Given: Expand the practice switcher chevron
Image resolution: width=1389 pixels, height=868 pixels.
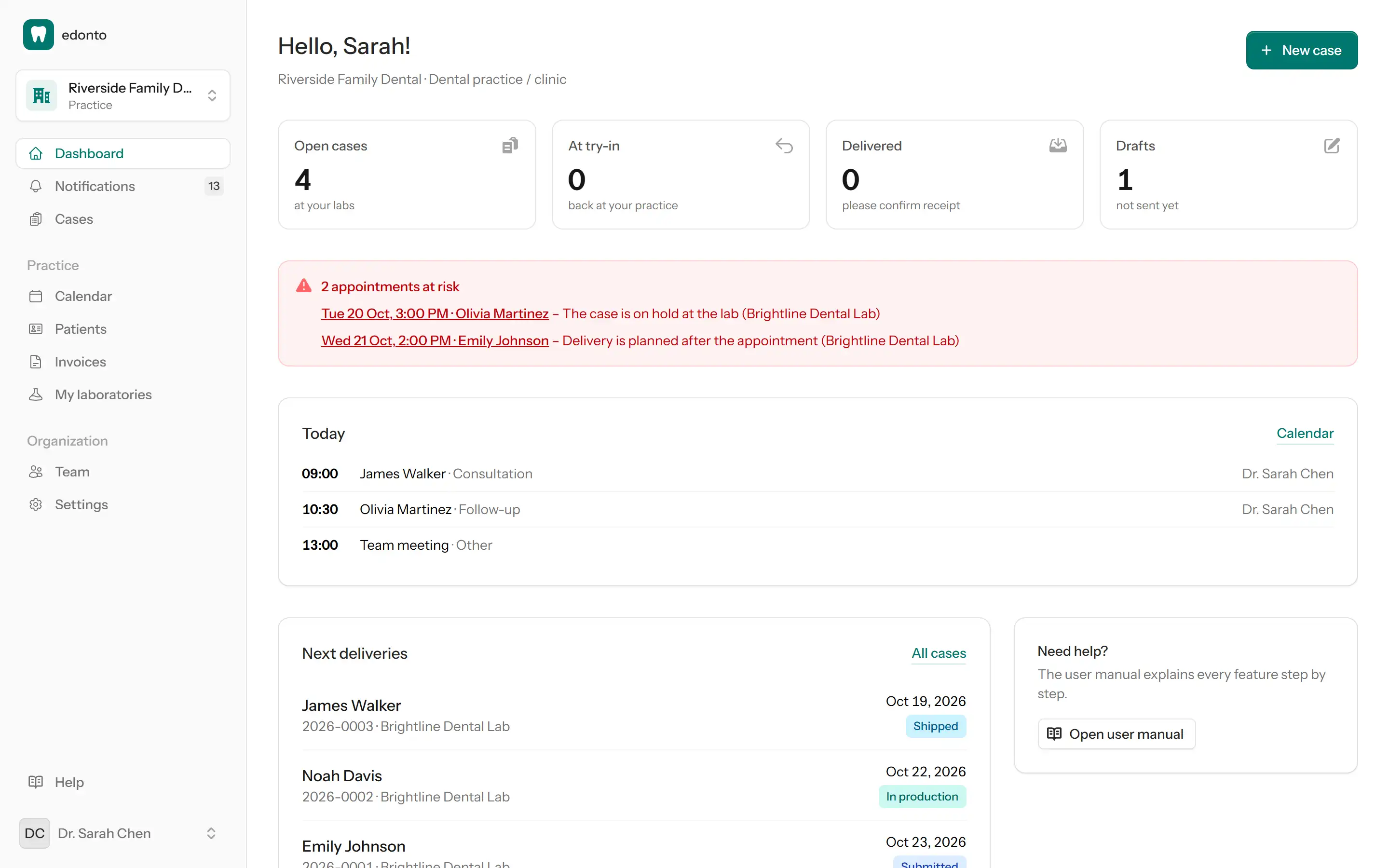Looking at the screenshot, I should click(212, 95).
